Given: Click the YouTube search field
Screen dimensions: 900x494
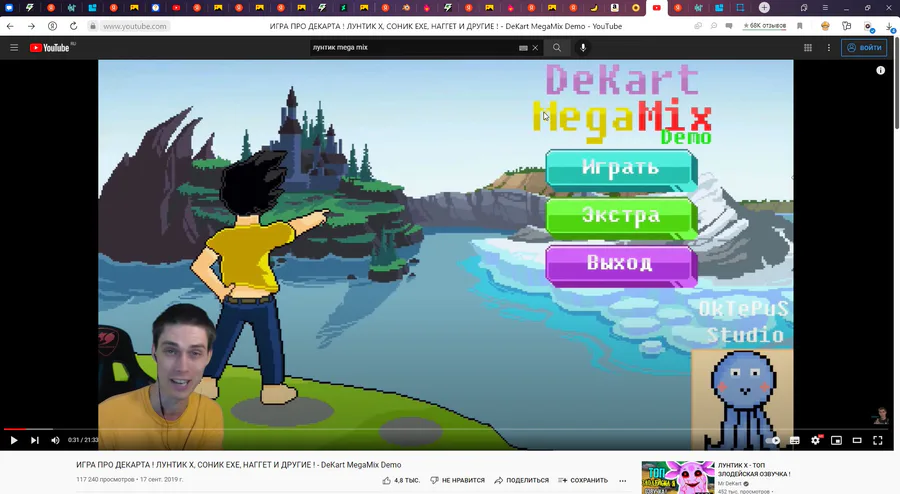Looking at the screenshot, I should pos(413,48).
